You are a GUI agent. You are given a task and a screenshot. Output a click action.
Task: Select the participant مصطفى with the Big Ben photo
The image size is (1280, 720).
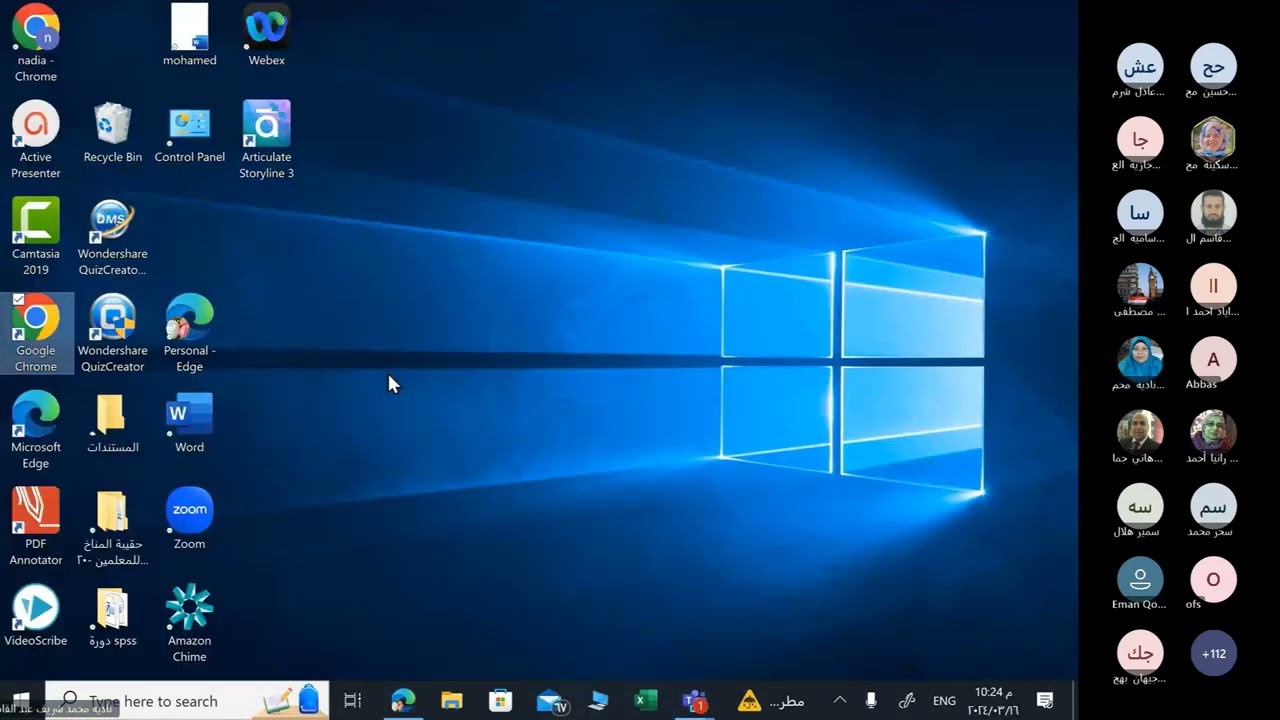pyautogui.click(x=1140, y=287)
